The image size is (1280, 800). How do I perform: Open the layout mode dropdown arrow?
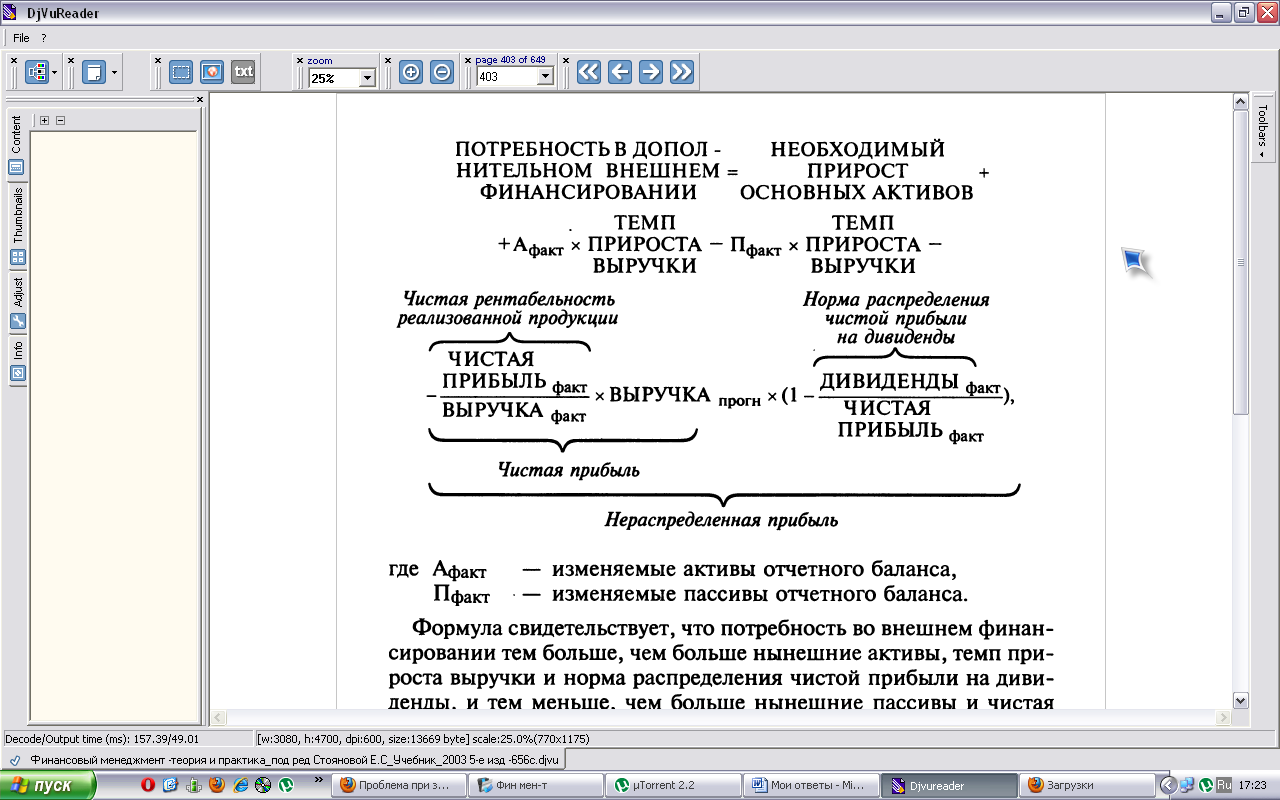point(54,72)
